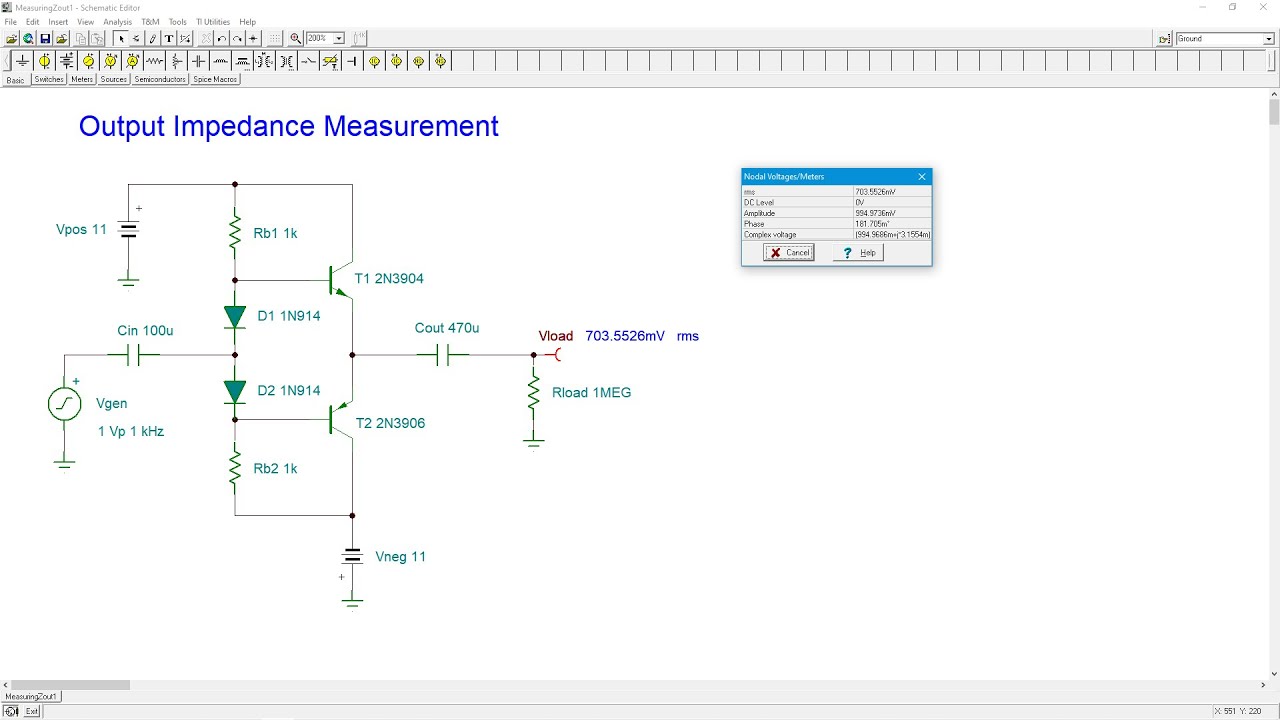Place an Inductor from component toolbar
This screenshot has height=720, width=1280.
(220, 61)
